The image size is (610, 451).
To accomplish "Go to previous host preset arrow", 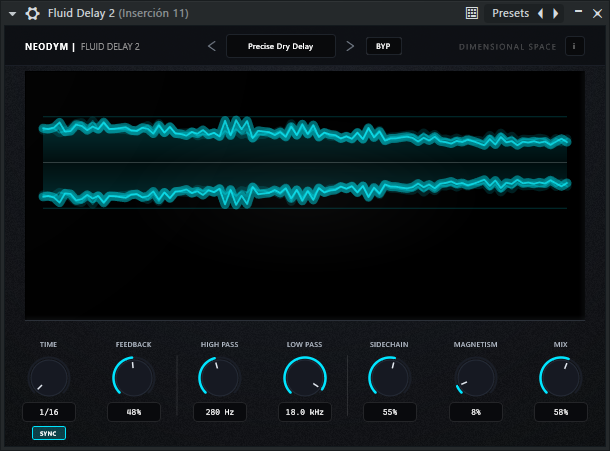I will tap(541, 14).
